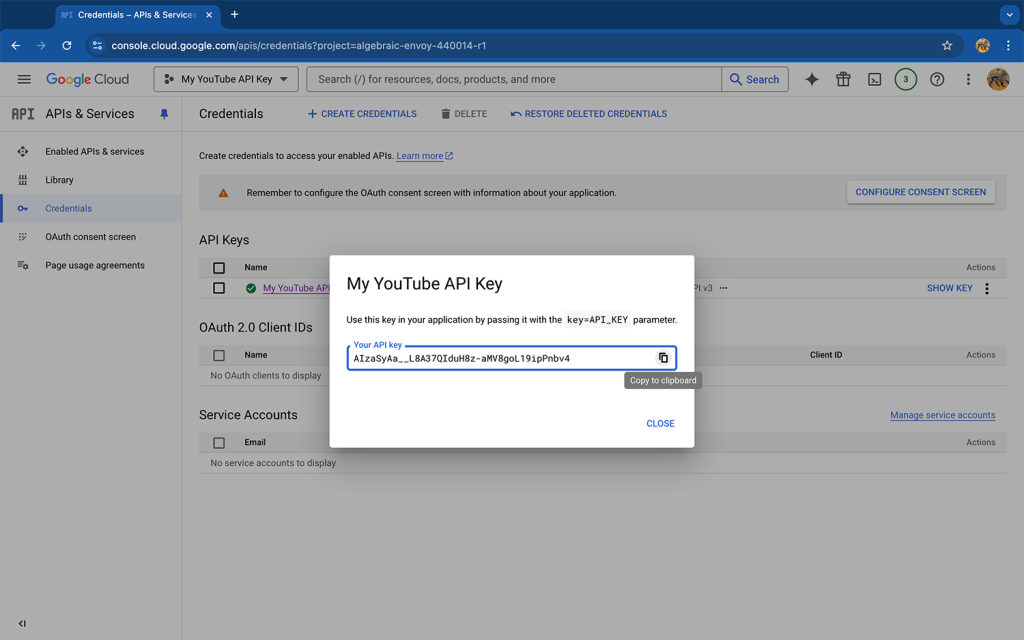Screen dimensions: 1024x640
Task: Close the My YouTube API Key dialog
Action: [x=660, y=423]
